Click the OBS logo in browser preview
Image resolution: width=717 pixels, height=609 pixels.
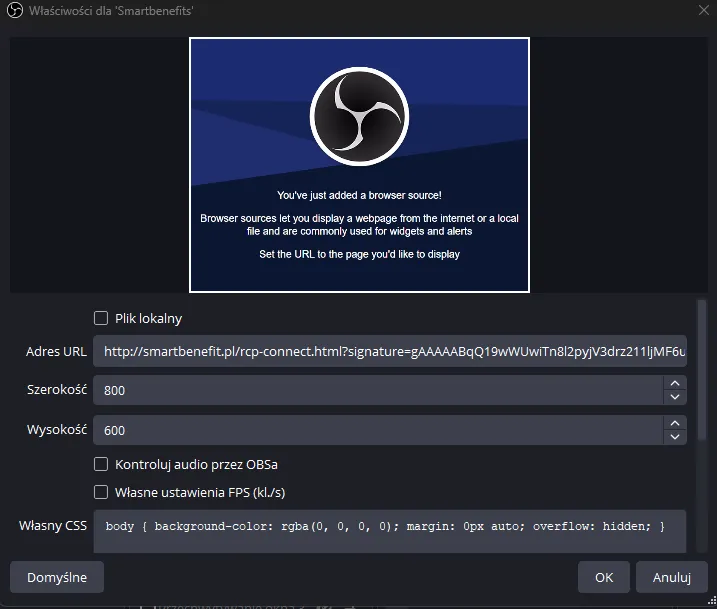[x=359, y=117]
